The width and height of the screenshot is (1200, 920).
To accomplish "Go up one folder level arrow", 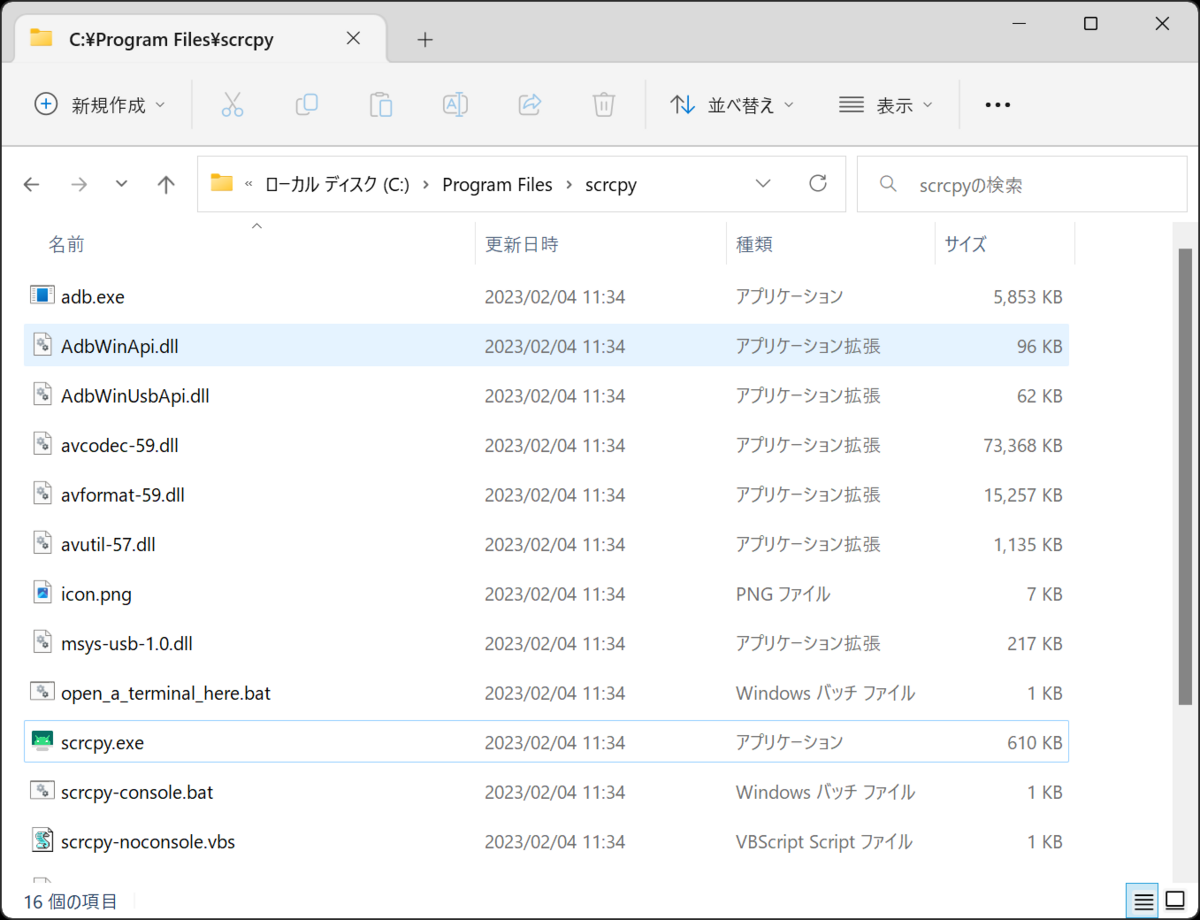I will 166,184.
